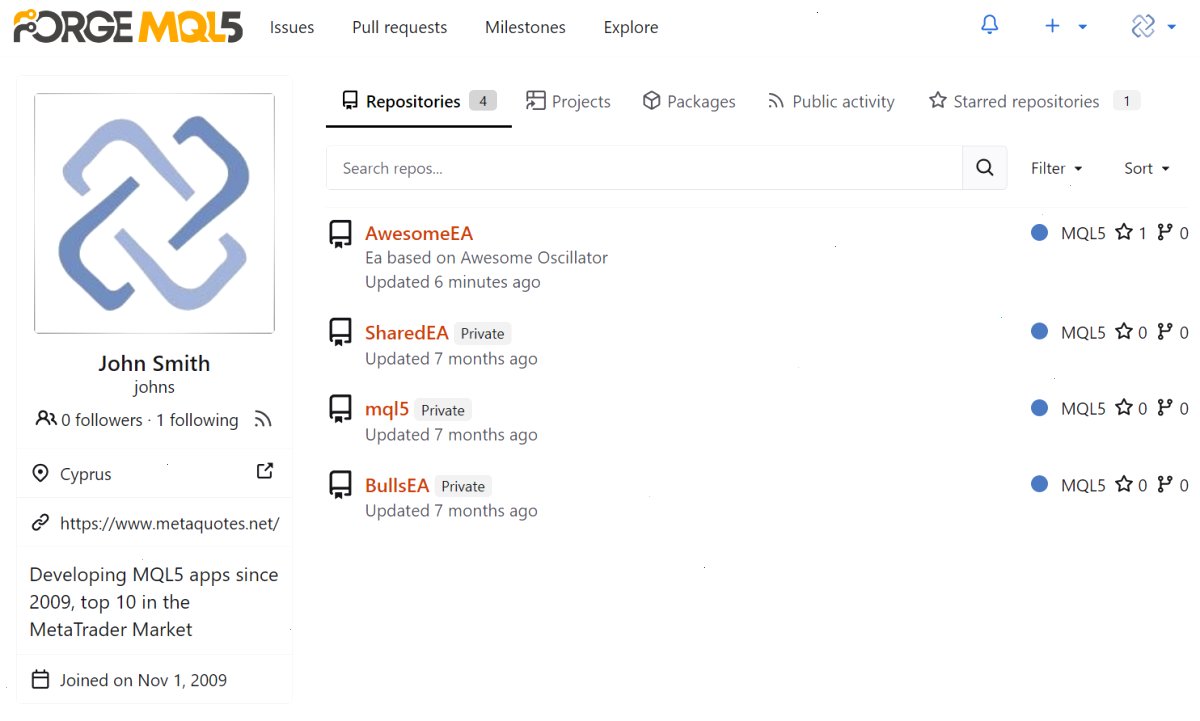Open the notifications bell

(x=989, y=26)
